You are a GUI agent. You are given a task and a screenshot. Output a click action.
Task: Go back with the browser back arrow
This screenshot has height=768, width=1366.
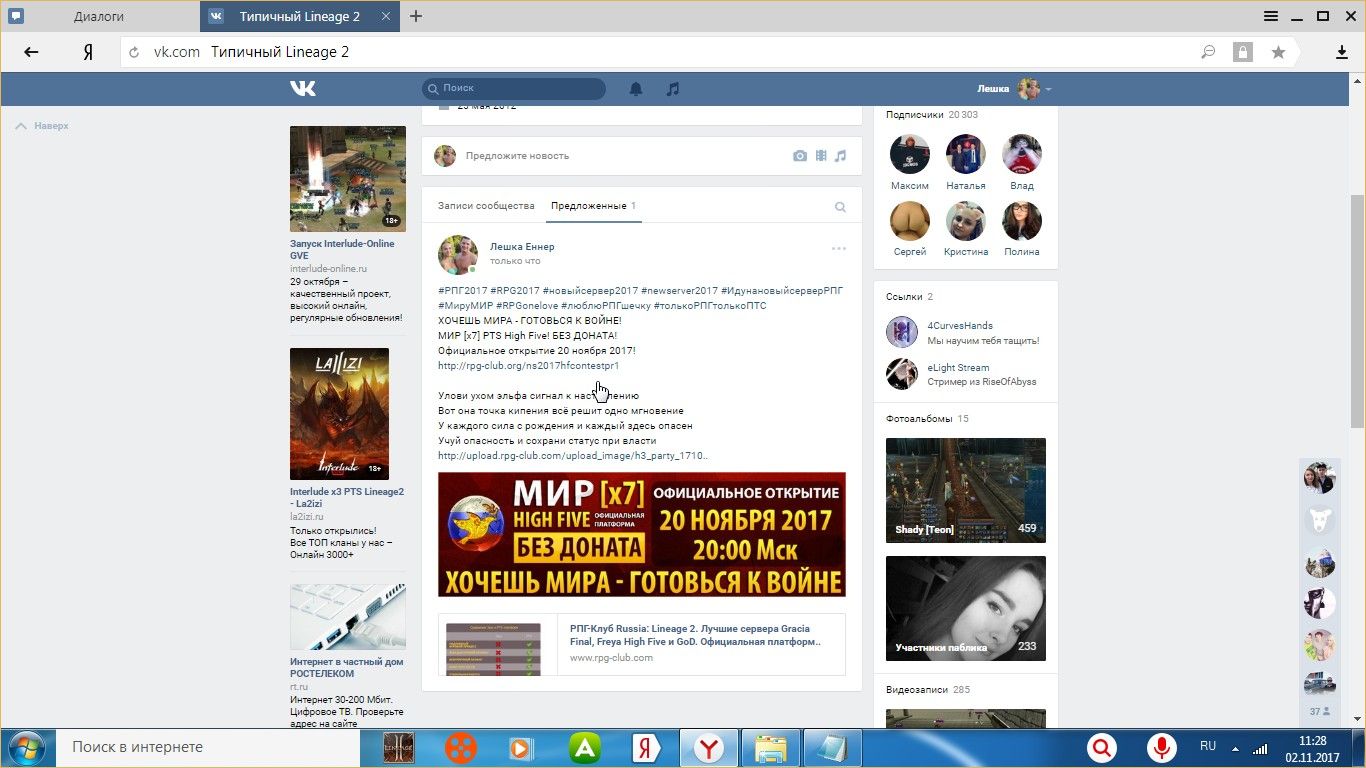pos(31,52)
